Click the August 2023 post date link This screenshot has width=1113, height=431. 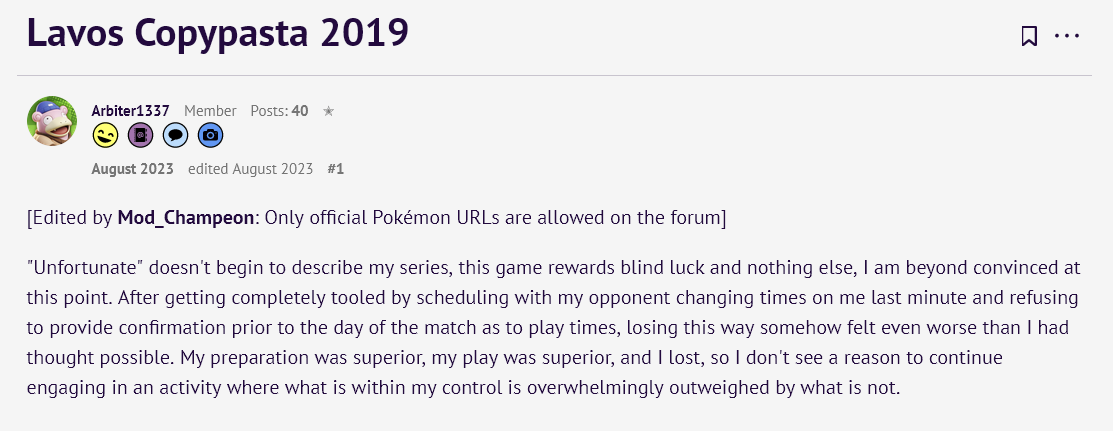tap(133, 169)
